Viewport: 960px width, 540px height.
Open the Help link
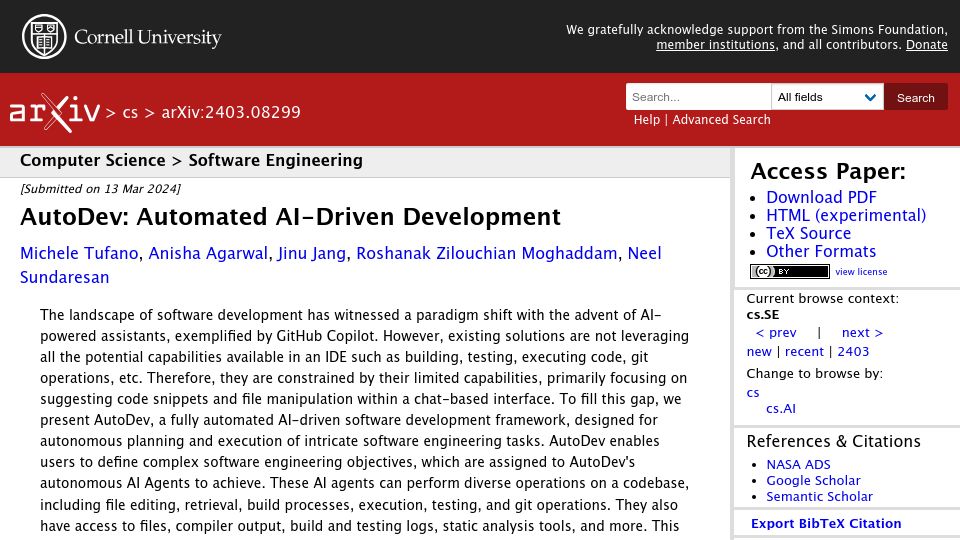[647, 119]
